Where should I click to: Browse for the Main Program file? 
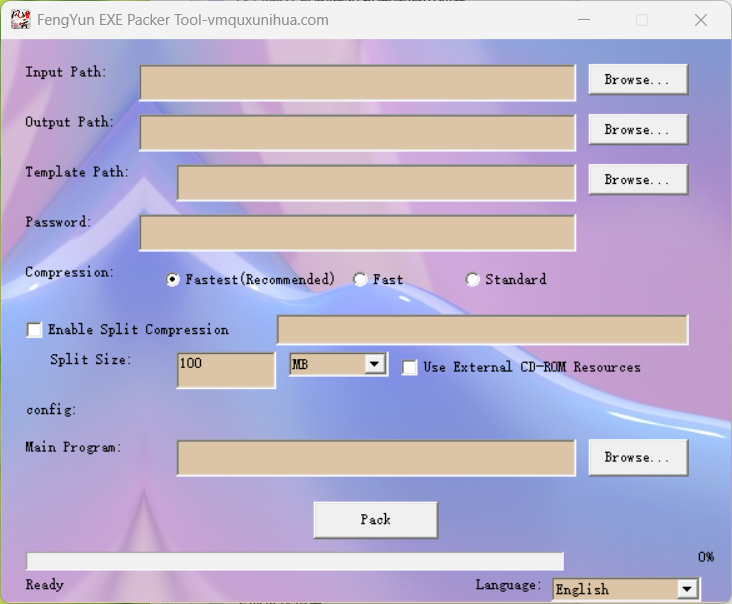pyautogui.click(x=637, y=457)
